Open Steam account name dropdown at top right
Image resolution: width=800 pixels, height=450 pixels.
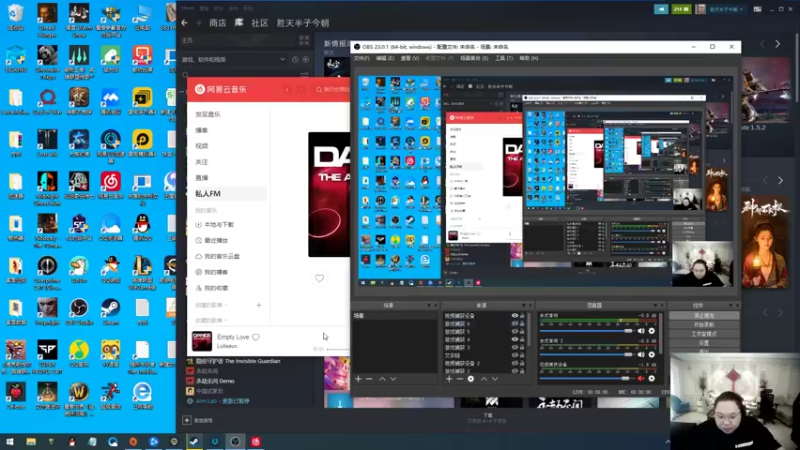tap(727, 9)
